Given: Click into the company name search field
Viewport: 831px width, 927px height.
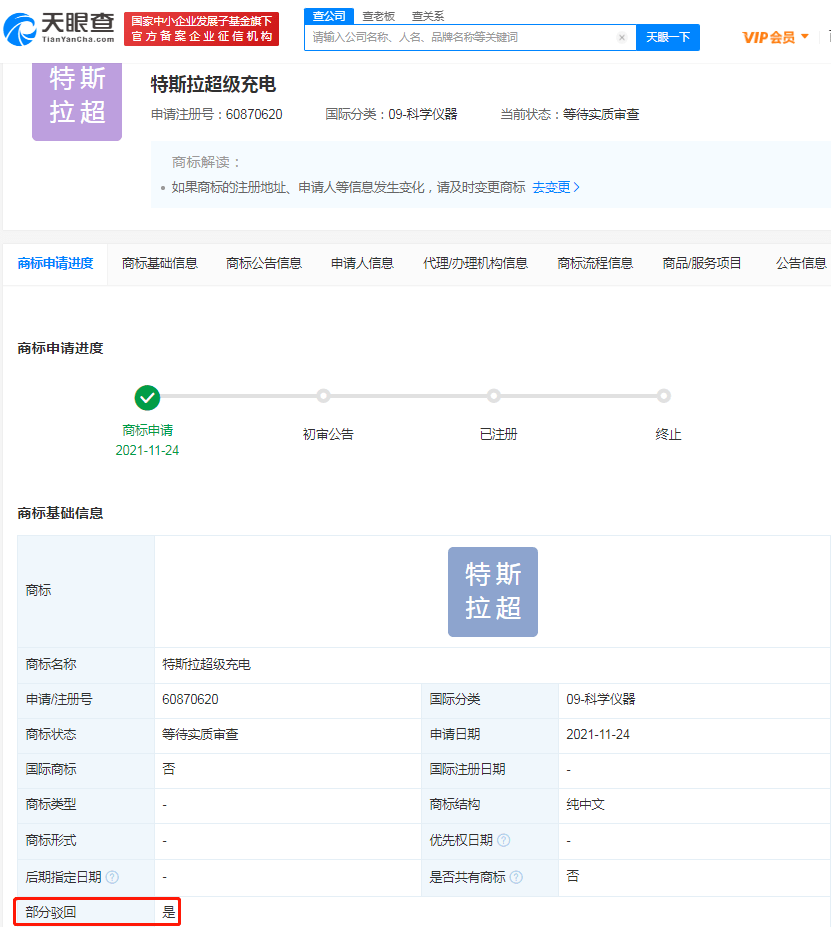Looking at the screenshot, I should (x=460, y=37).
